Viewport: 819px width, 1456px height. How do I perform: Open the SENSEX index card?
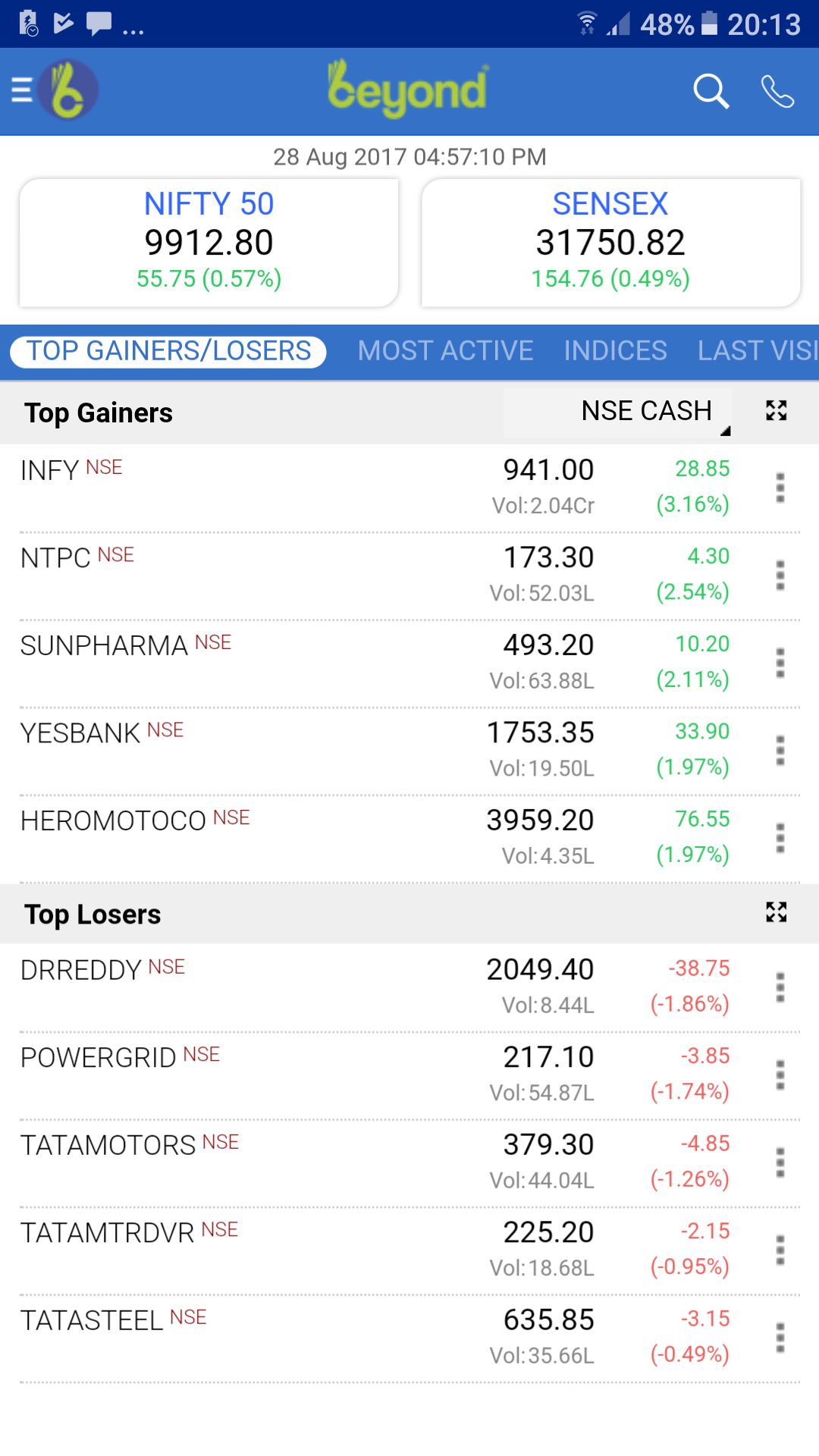tap(610, 243)
